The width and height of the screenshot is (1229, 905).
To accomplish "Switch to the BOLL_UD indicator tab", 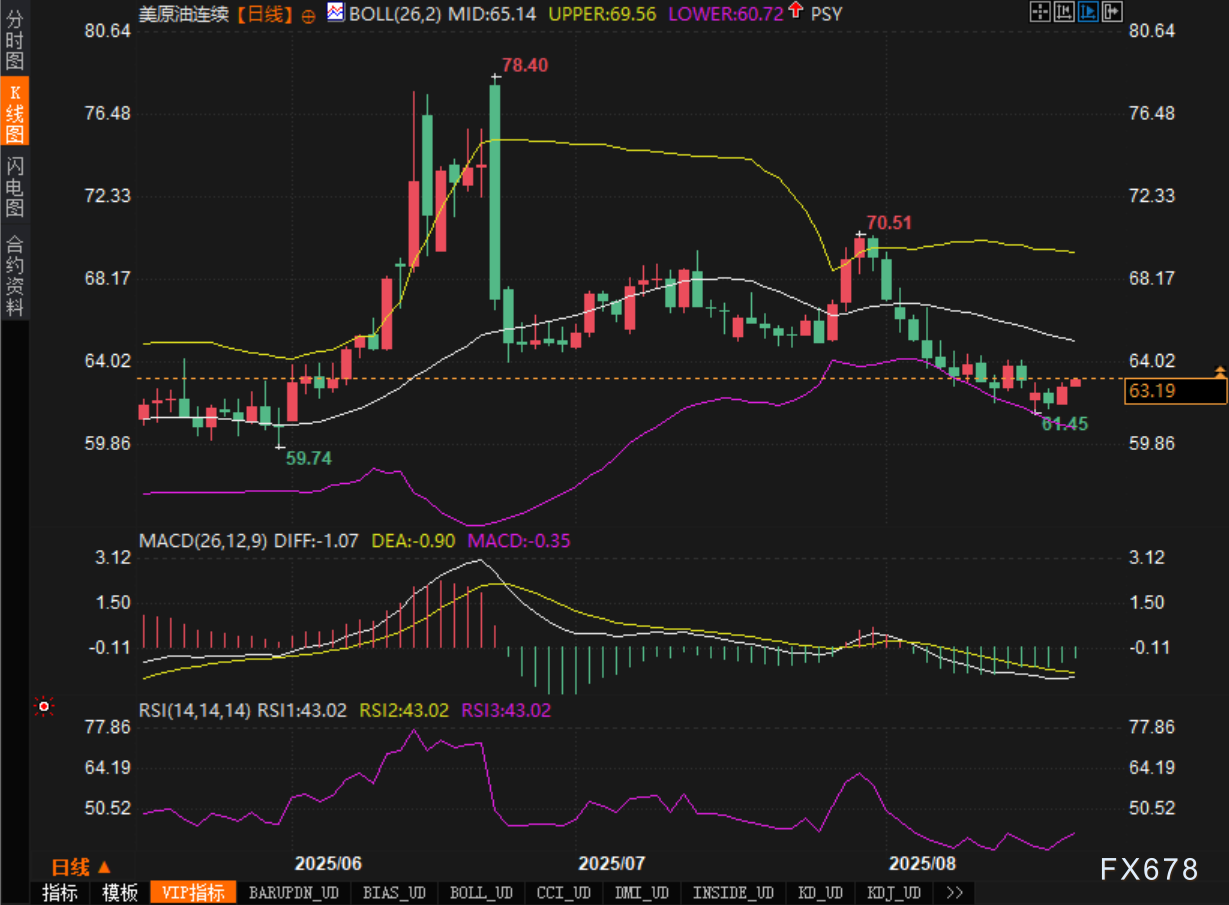I will pyautogui.click(x=481, y=893).
